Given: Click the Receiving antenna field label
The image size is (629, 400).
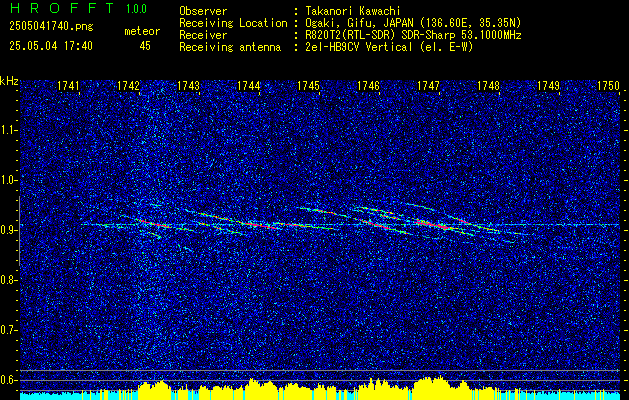Looking at the screenshot, I should 230,47.
